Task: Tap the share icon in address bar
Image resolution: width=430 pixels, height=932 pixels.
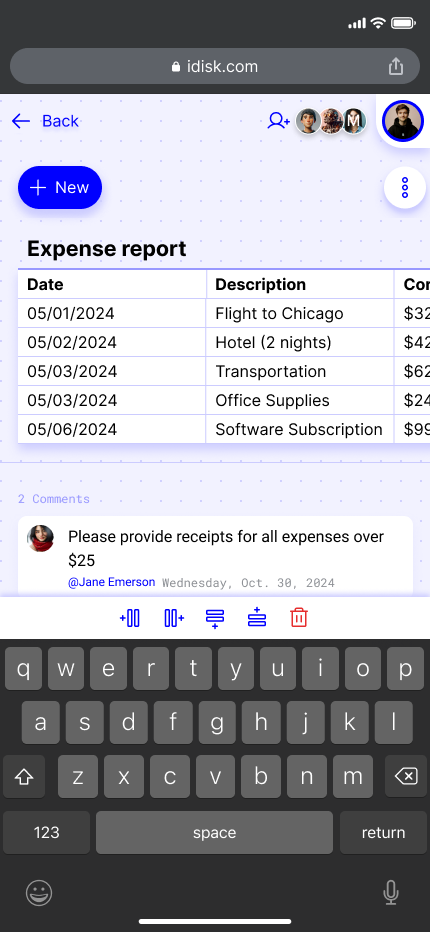Action: (396, 66)
